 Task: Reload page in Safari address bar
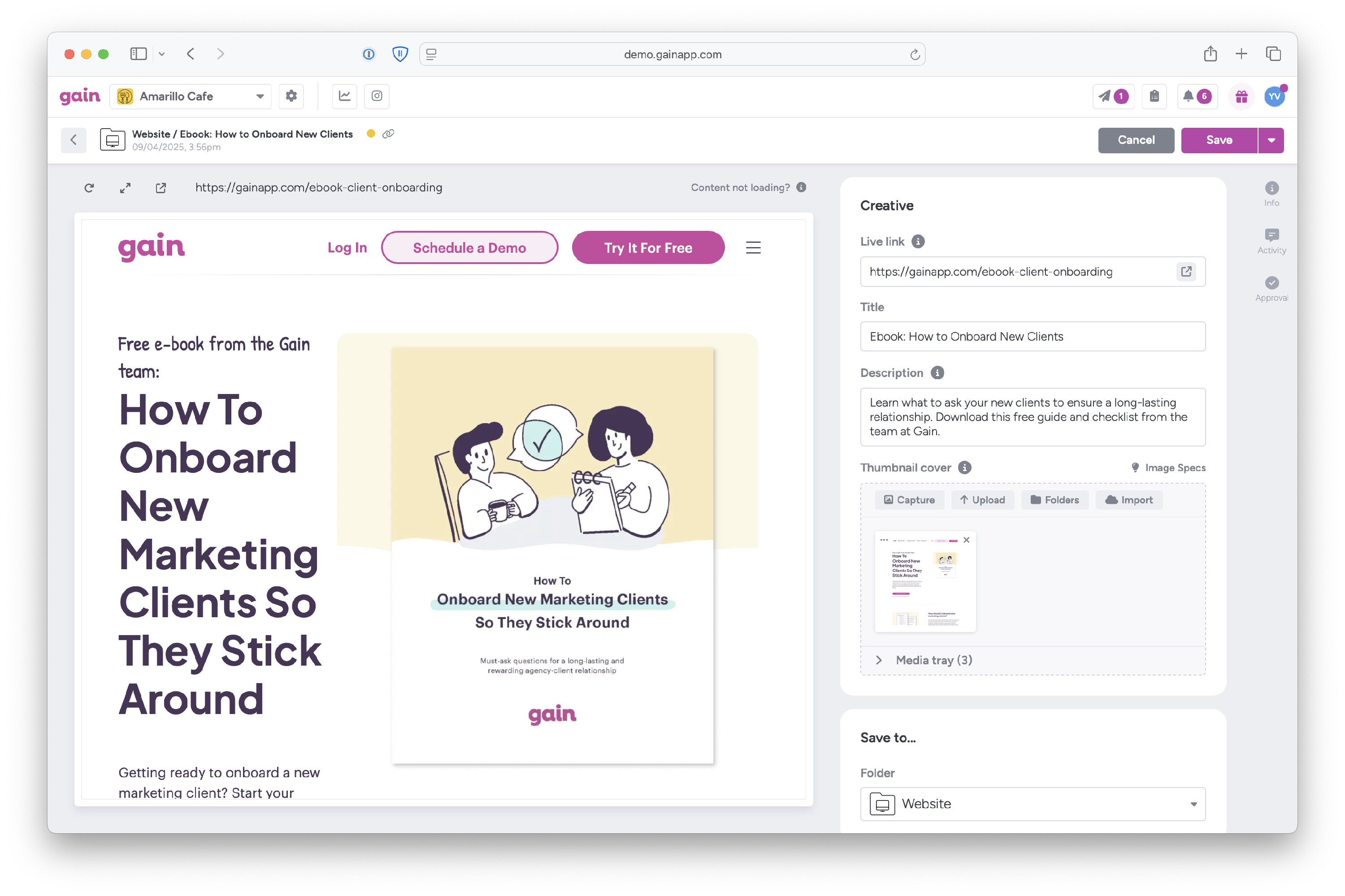pyautogui.click(x=915, y=54)
